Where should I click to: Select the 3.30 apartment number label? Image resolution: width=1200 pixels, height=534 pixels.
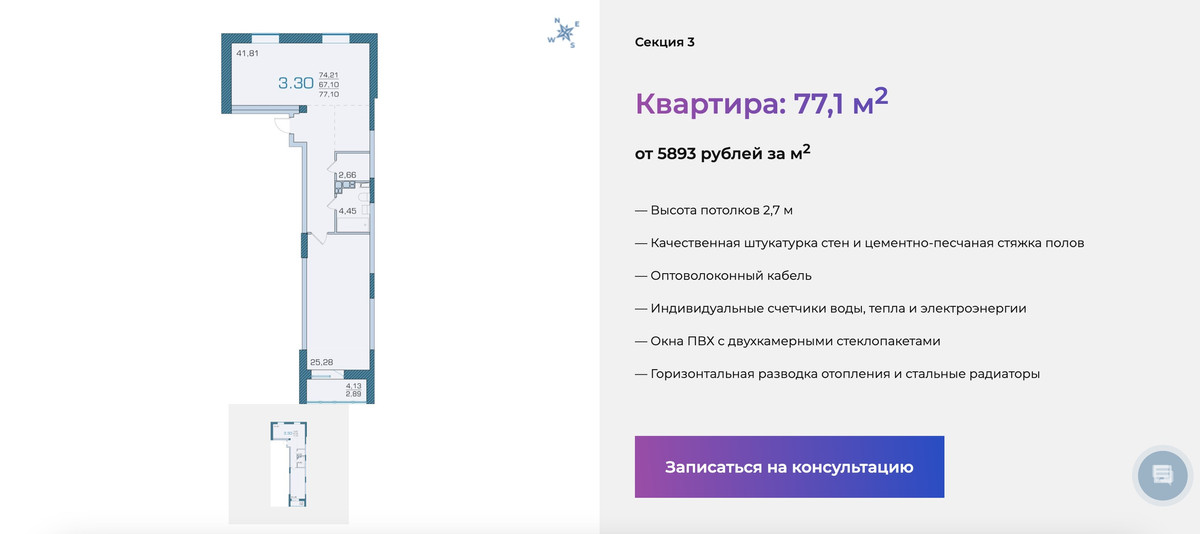(x=296, y=83)
